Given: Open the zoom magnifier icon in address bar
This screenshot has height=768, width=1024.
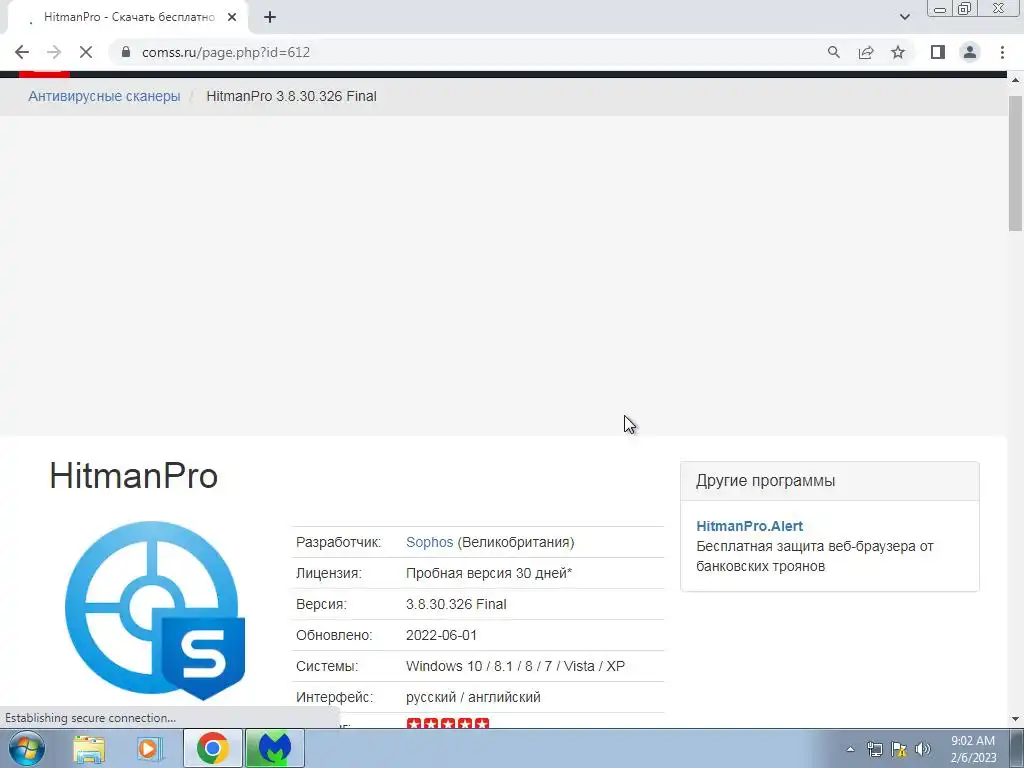Looking at the screenshot, I should tap(833, 52).
